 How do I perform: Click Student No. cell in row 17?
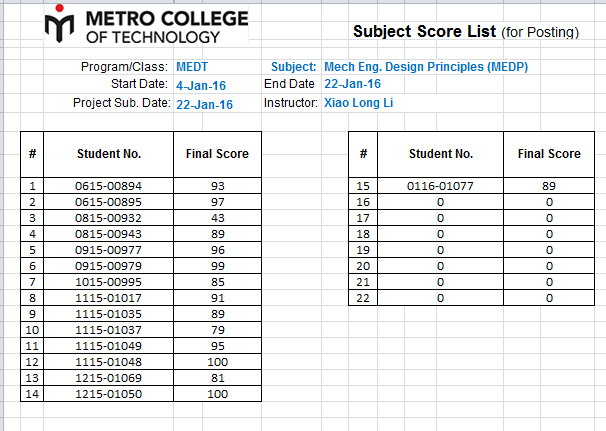pos(441,218)
